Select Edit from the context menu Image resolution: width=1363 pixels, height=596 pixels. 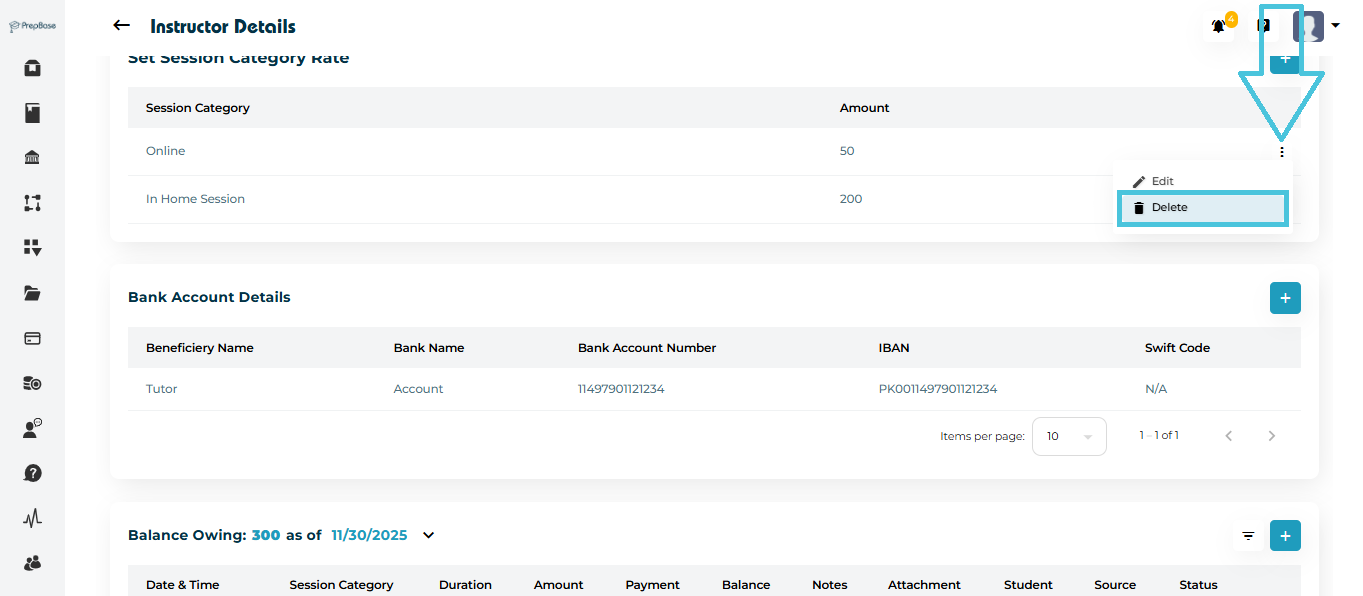click(x=1162, y=181)
